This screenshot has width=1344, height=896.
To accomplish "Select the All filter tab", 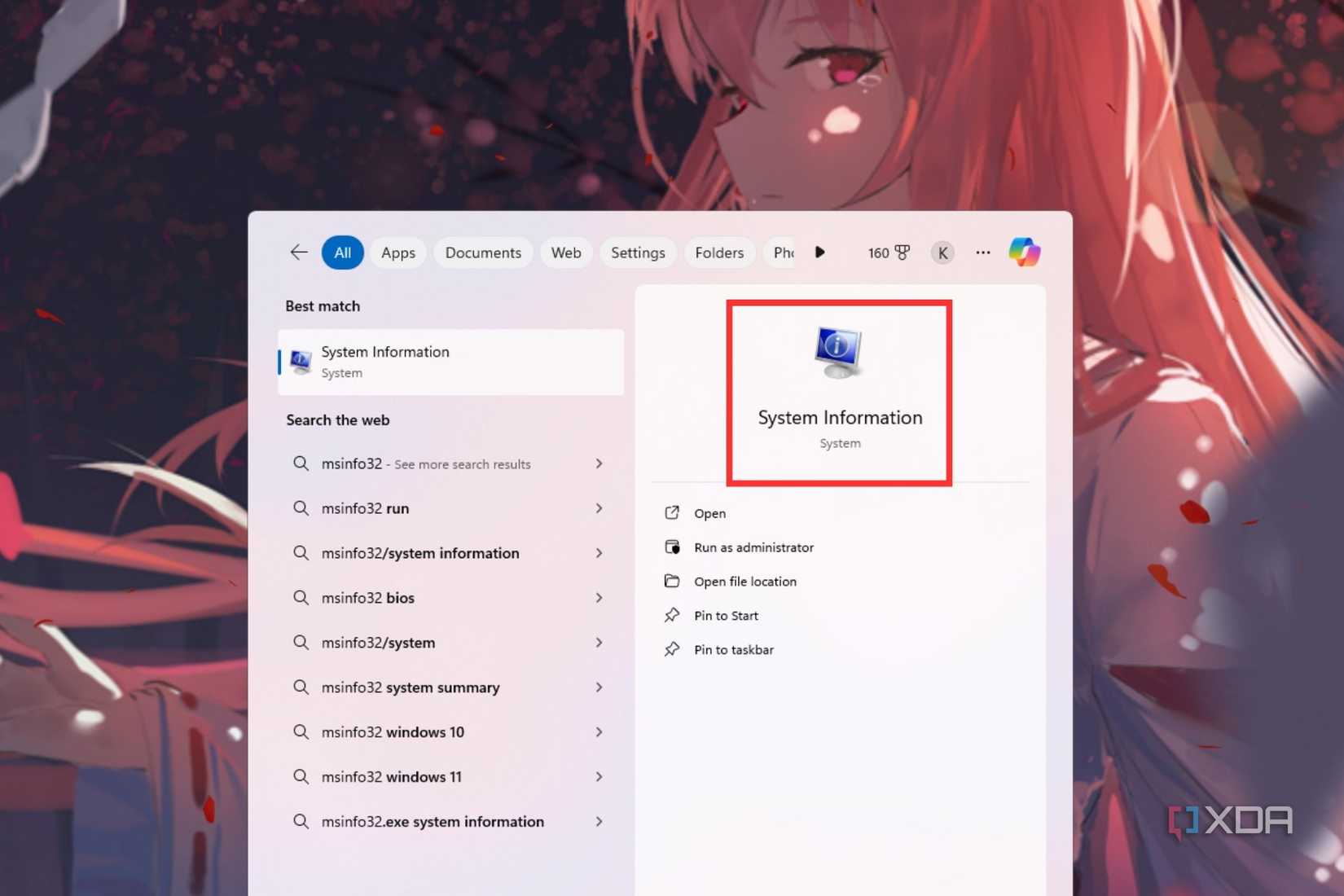I will 342,253.
